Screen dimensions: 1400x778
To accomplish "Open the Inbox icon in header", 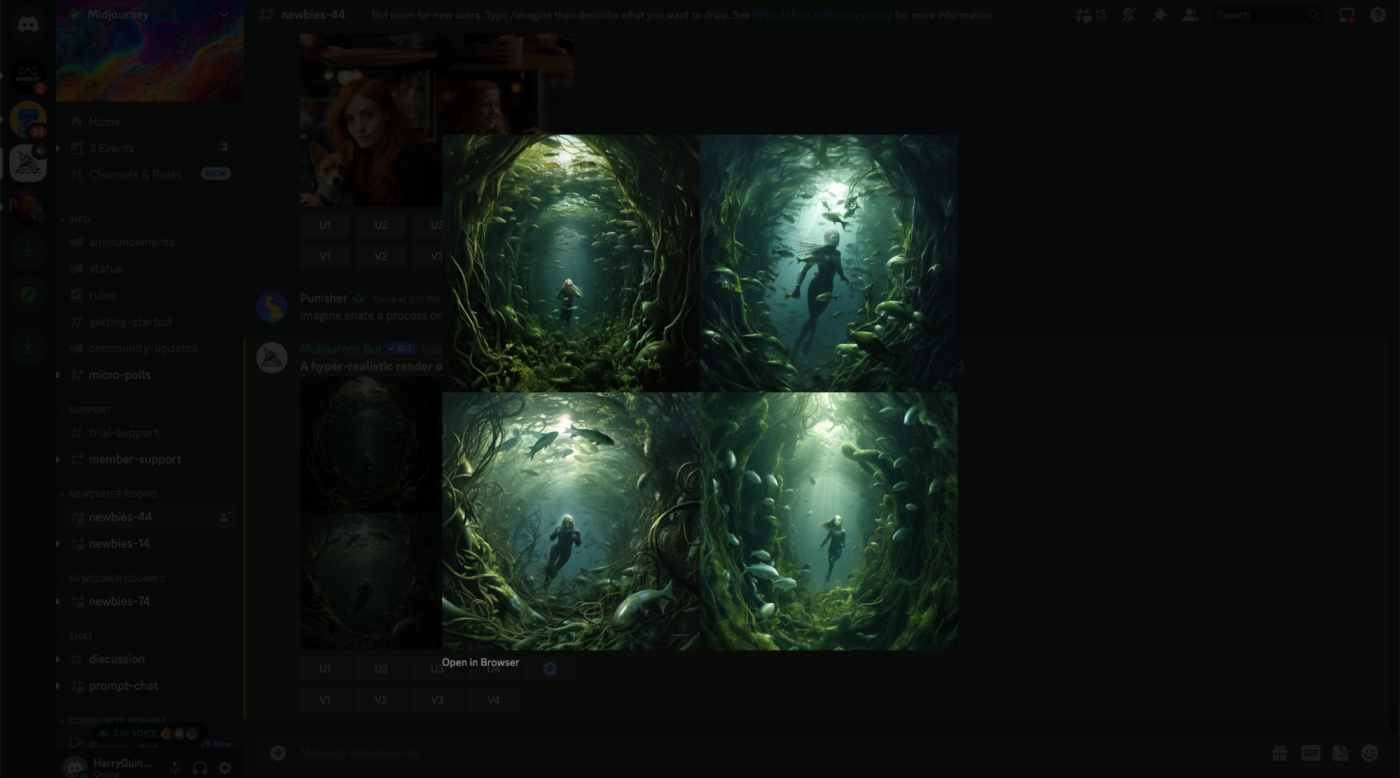I will point(1347,15).
